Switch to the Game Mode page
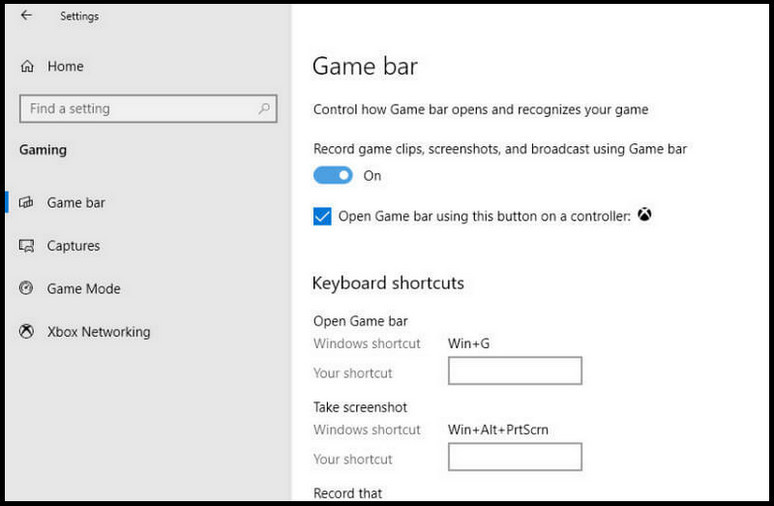The image size is (774, 506). 83,289
